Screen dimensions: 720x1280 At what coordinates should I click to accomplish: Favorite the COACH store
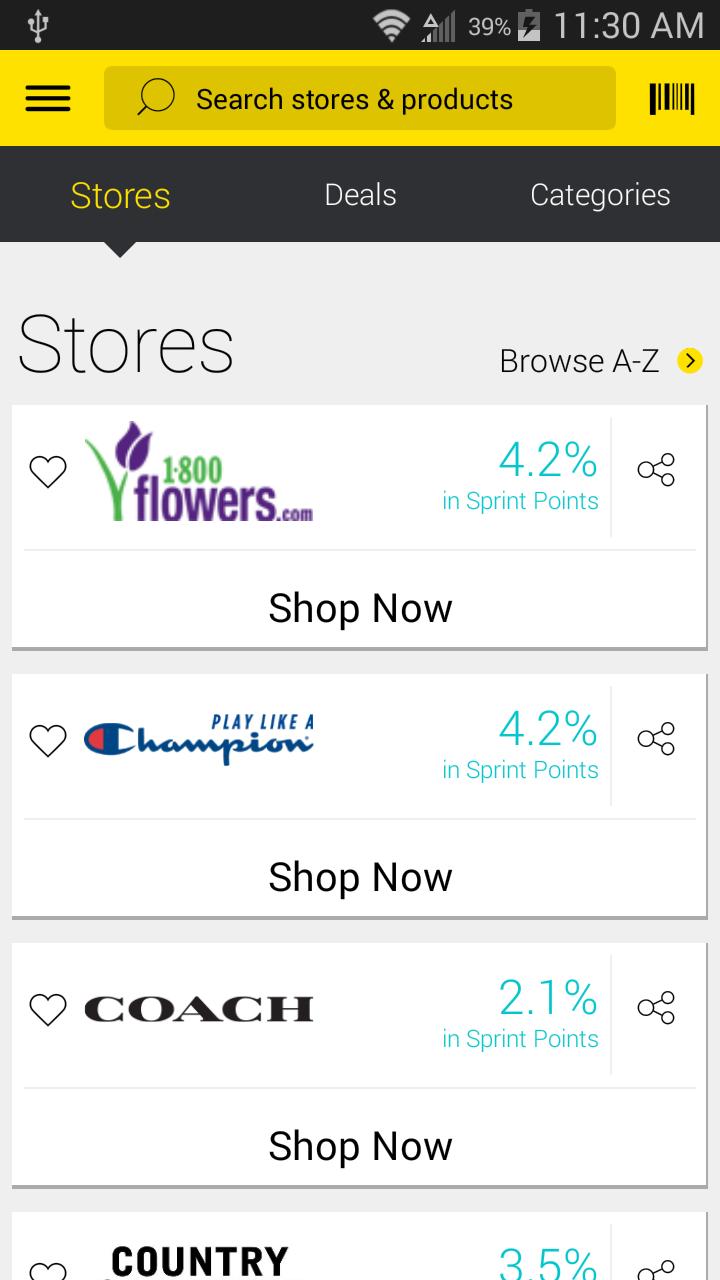click(x=47, y=1010)
